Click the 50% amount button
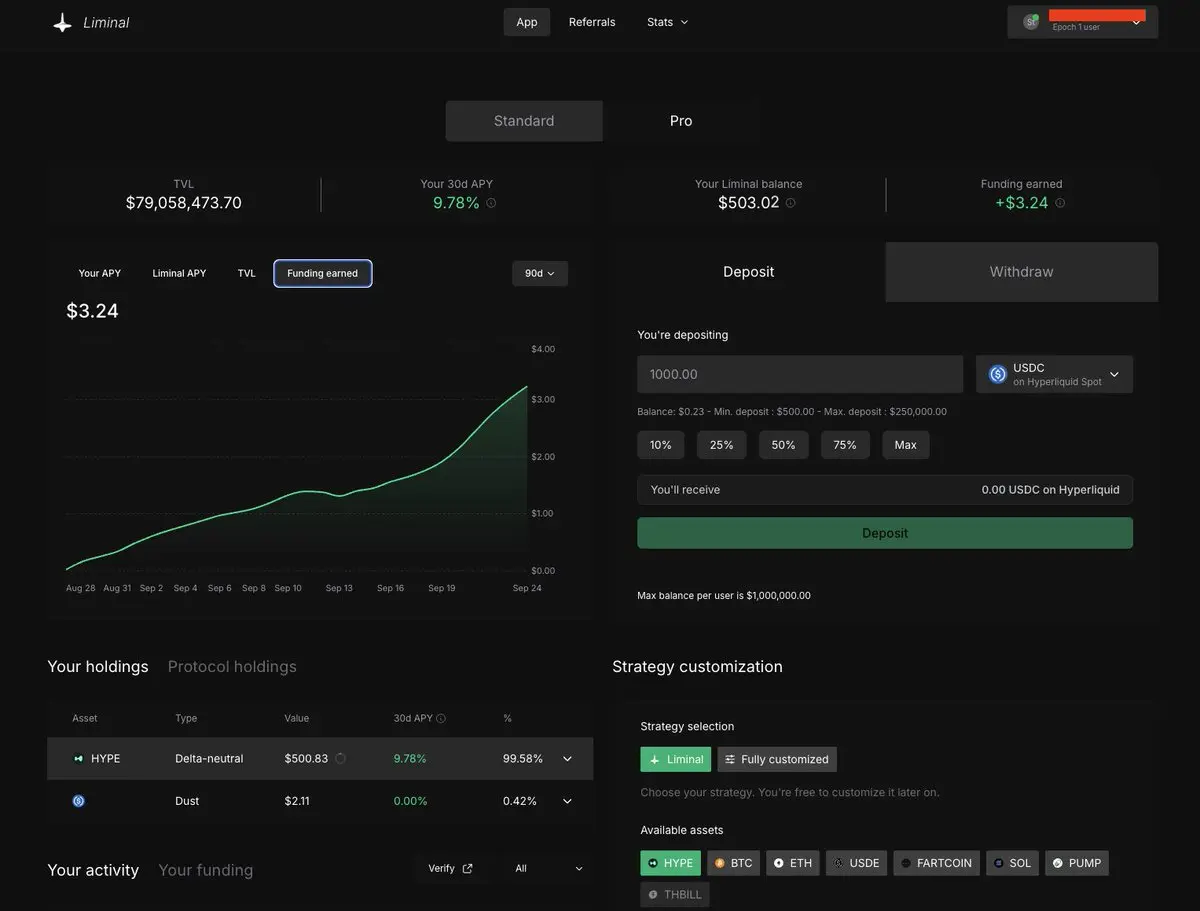The image size is (1200, 911). (784, 445)
